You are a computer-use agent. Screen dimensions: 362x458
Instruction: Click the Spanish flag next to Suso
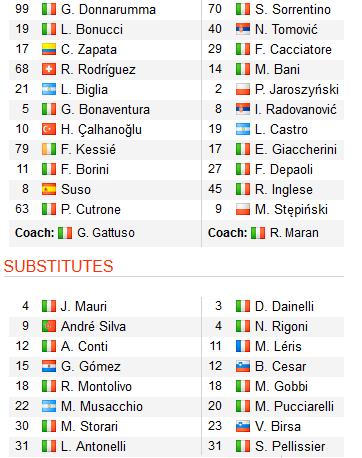[x=49, y=189]
